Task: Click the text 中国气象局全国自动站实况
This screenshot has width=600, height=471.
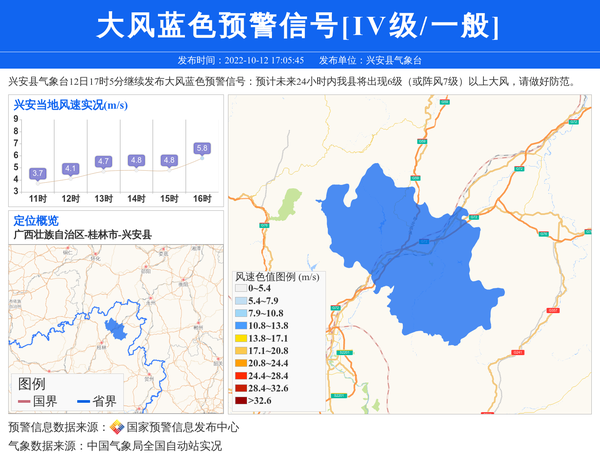Action: pos(154,446)
